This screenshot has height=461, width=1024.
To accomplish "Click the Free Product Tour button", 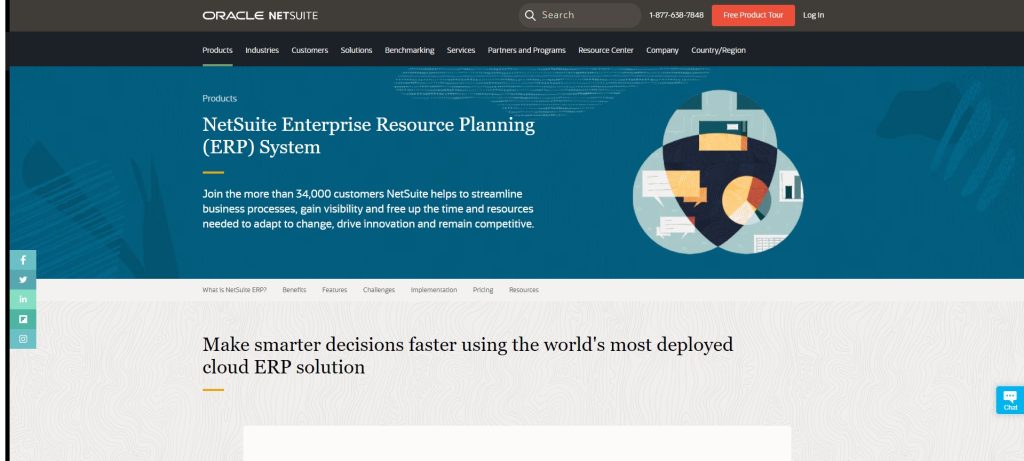I will click(x=753, y=15).
